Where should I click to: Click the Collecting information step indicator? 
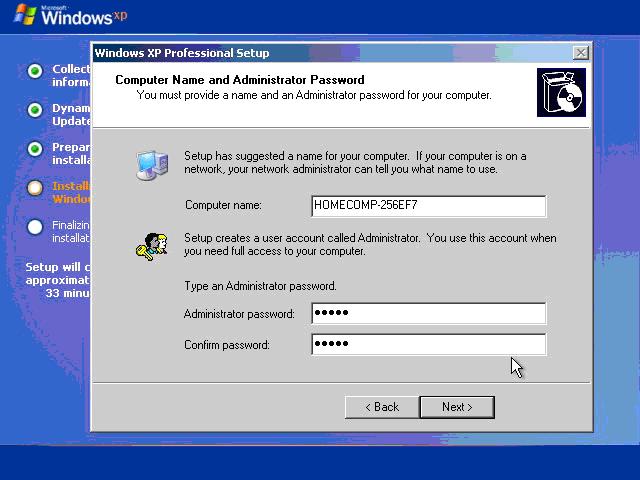coord(35,71)
